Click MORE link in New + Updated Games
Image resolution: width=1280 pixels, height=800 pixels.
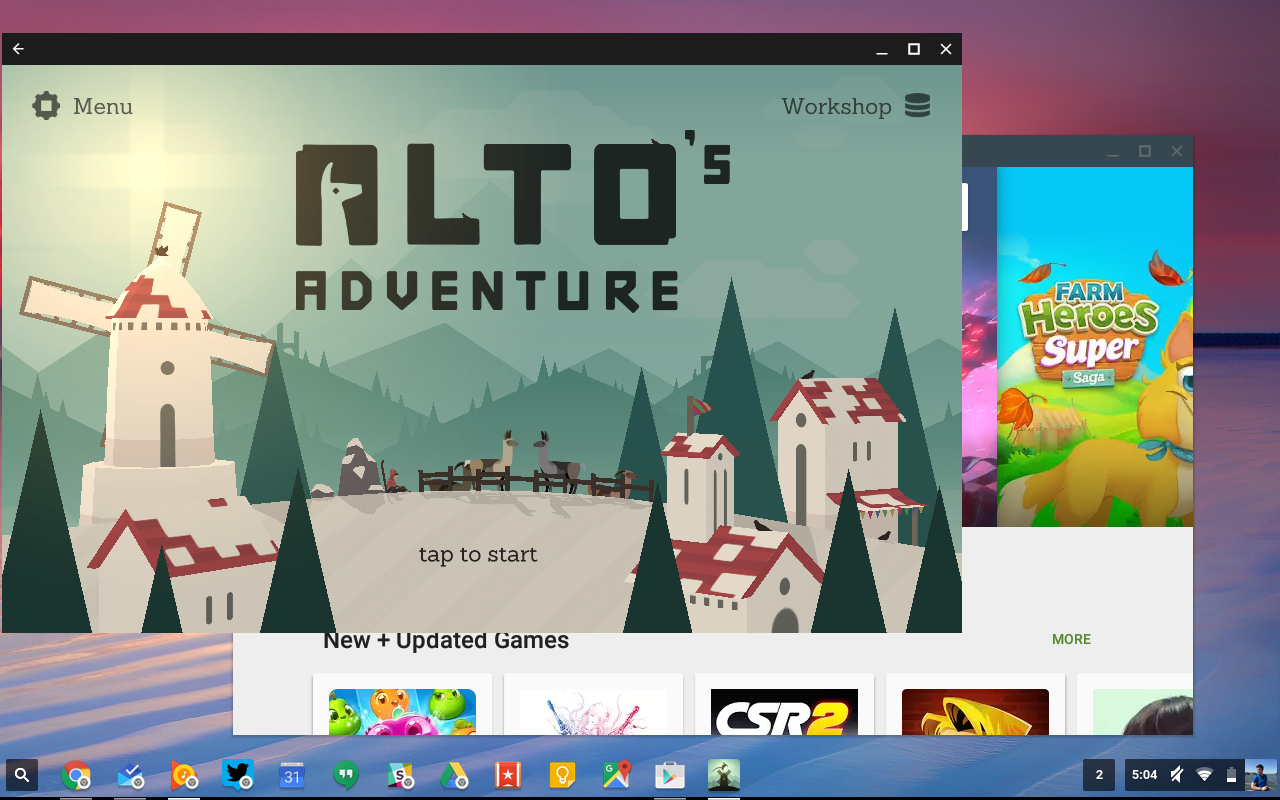[1071, 639]
